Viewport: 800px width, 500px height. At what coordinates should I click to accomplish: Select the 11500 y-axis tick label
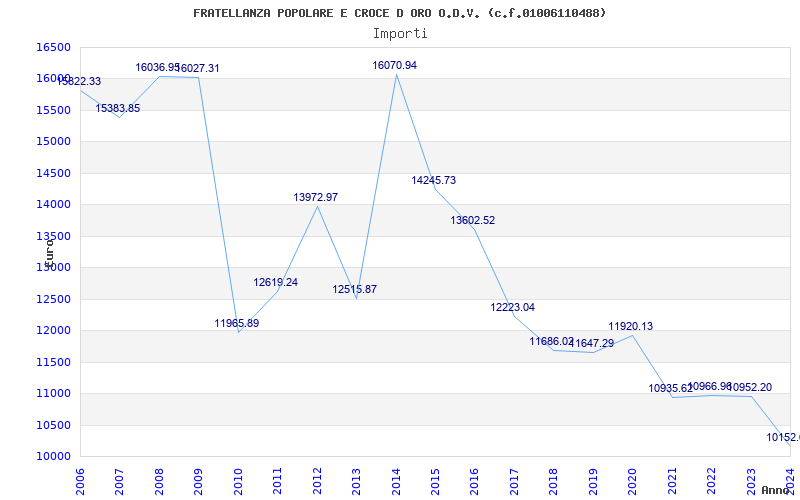[53, 362]
